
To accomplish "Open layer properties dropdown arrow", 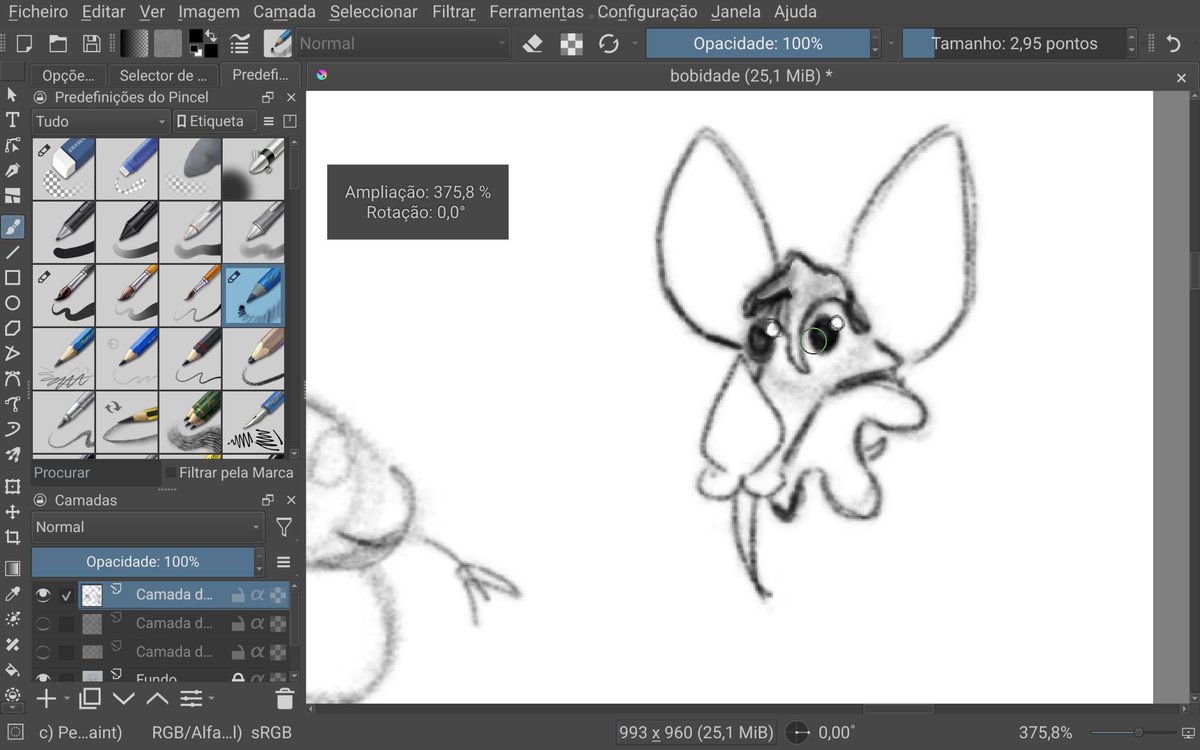I will click(211, 698).
